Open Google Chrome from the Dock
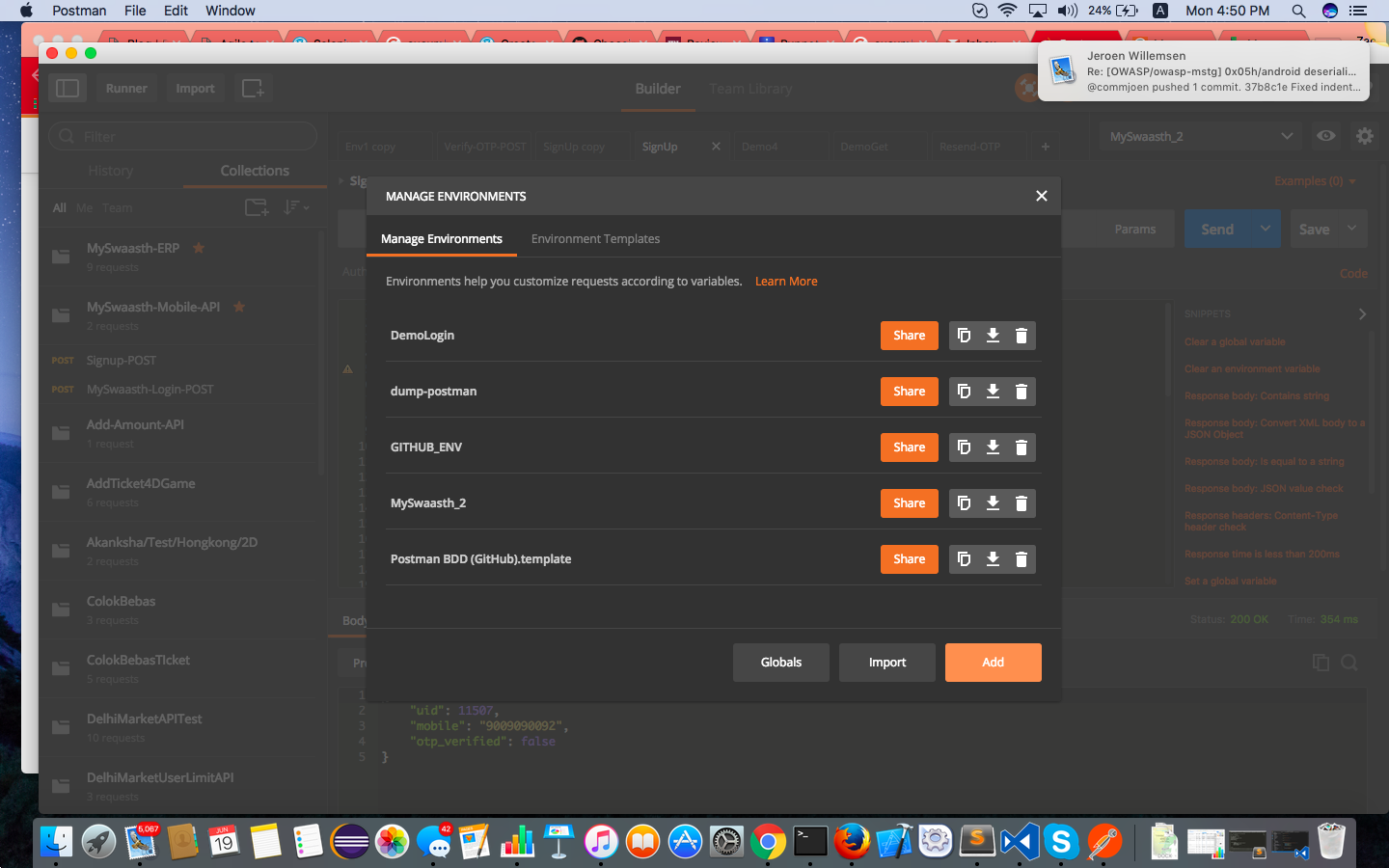Screen dimensions: 1389x868 coord(768,842)
